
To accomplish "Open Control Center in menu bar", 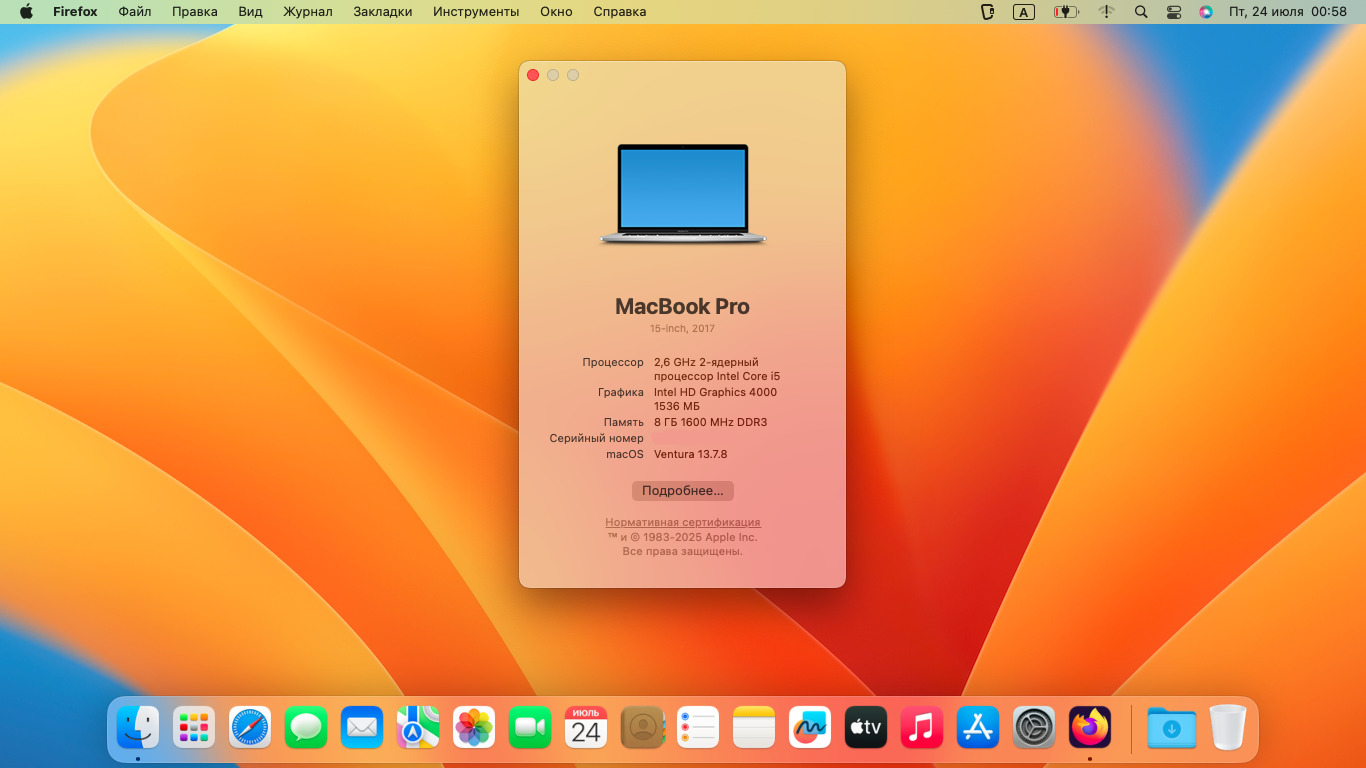I will click(x=1174, y=12).
